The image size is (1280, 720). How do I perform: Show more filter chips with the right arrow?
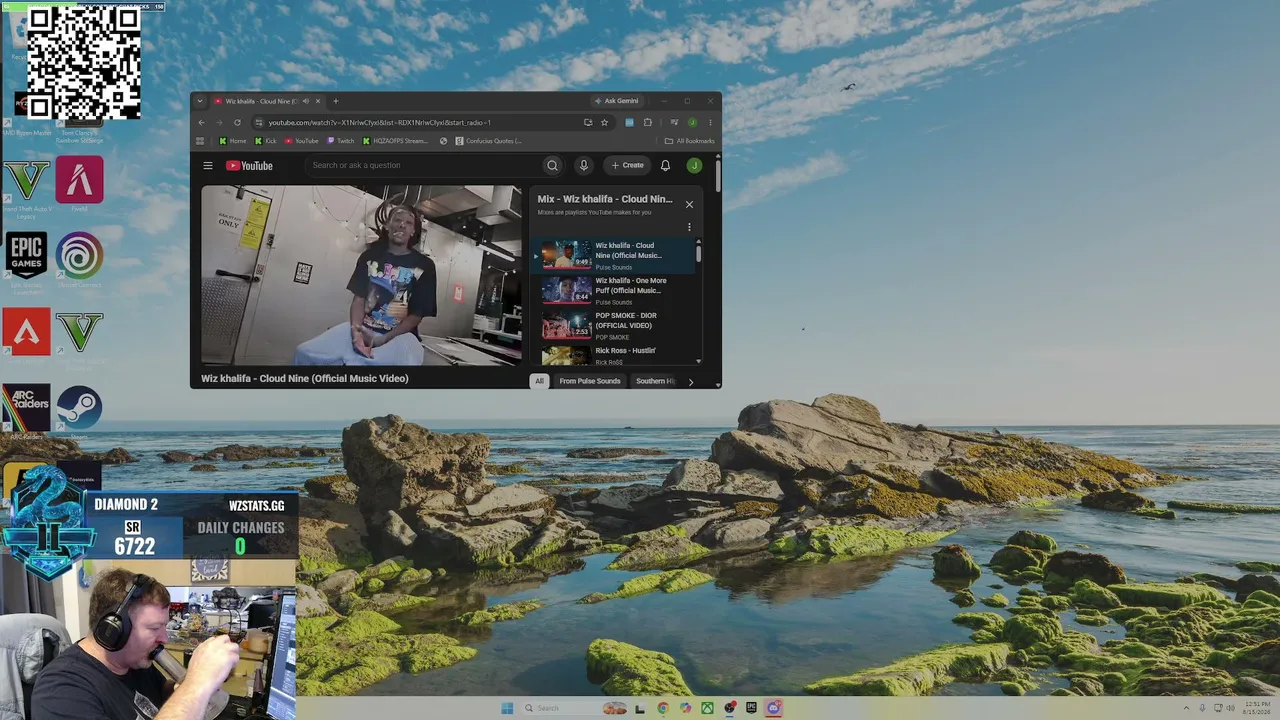tap(690, 382)
